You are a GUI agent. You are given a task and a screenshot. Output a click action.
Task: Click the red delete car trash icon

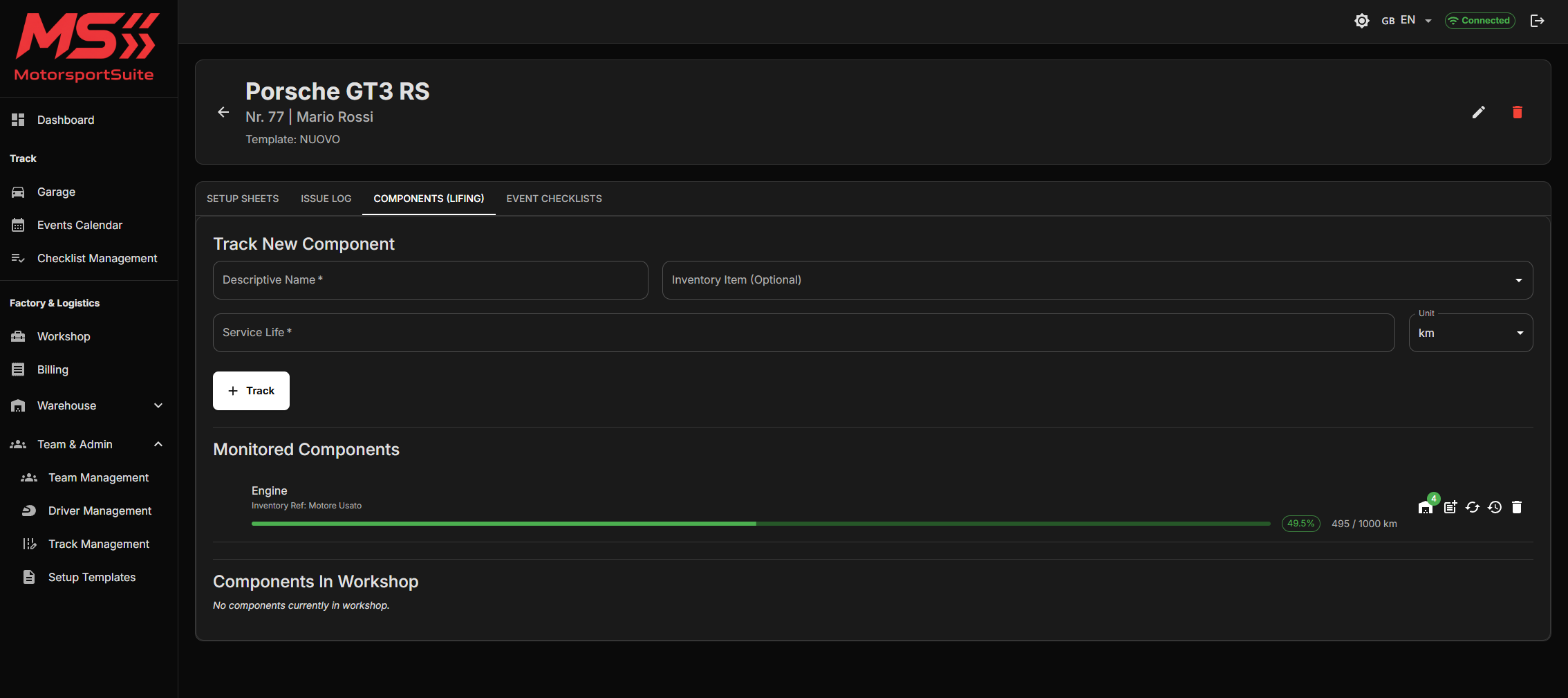pos(1517,112)
